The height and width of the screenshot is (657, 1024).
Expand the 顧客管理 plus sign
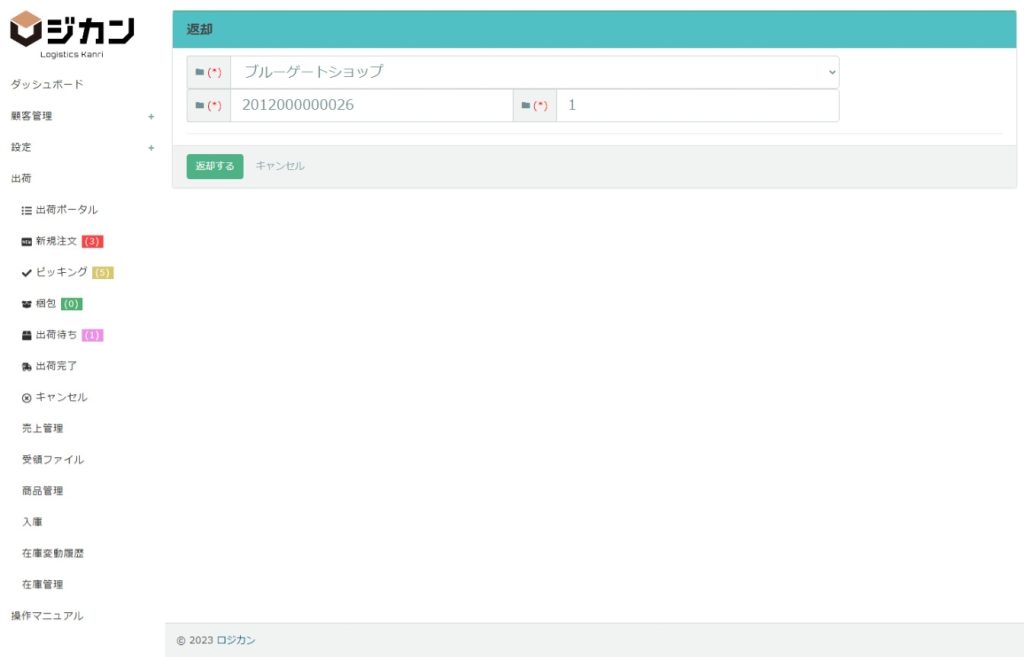(x=151, y=116)
